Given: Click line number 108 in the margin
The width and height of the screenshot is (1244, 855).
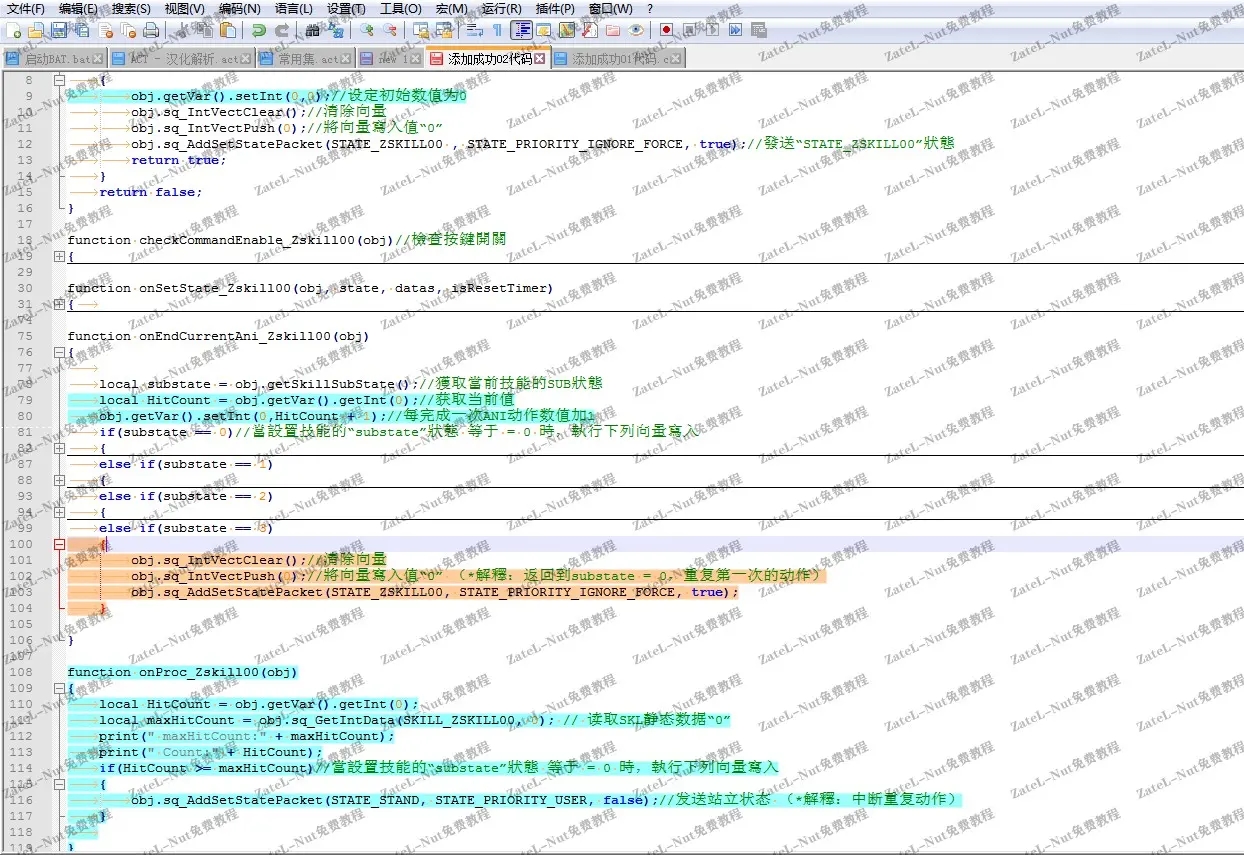Looking at the screenshot, I should (x=21, y=672).
